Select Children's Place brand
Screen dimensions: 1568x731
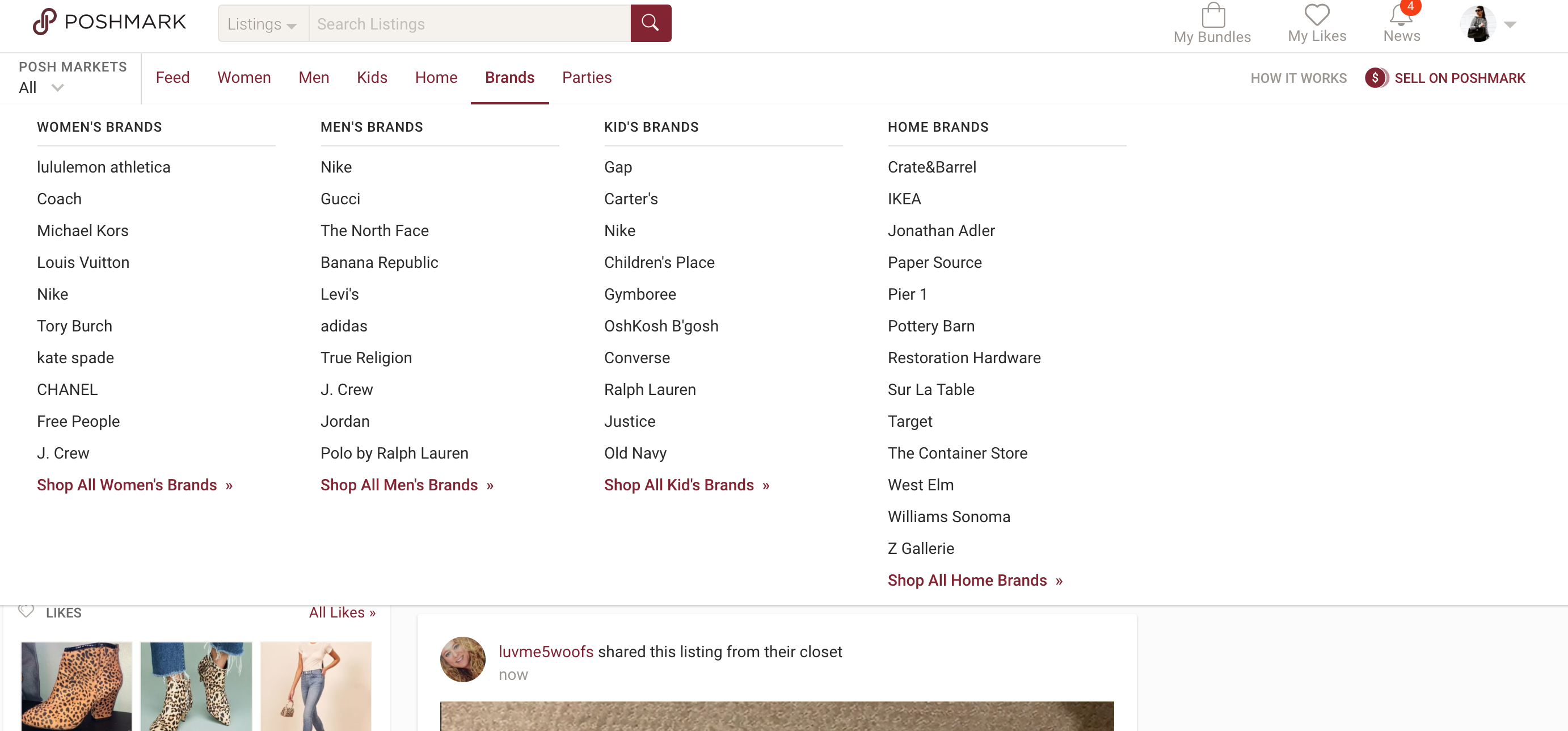pos(659,263)
